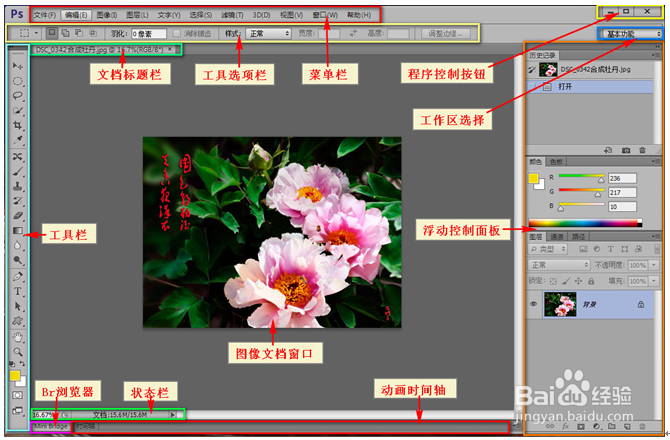This screenshot has height=440, width=670.
Task: Select the Dodge tool
Action: point(18,260)
